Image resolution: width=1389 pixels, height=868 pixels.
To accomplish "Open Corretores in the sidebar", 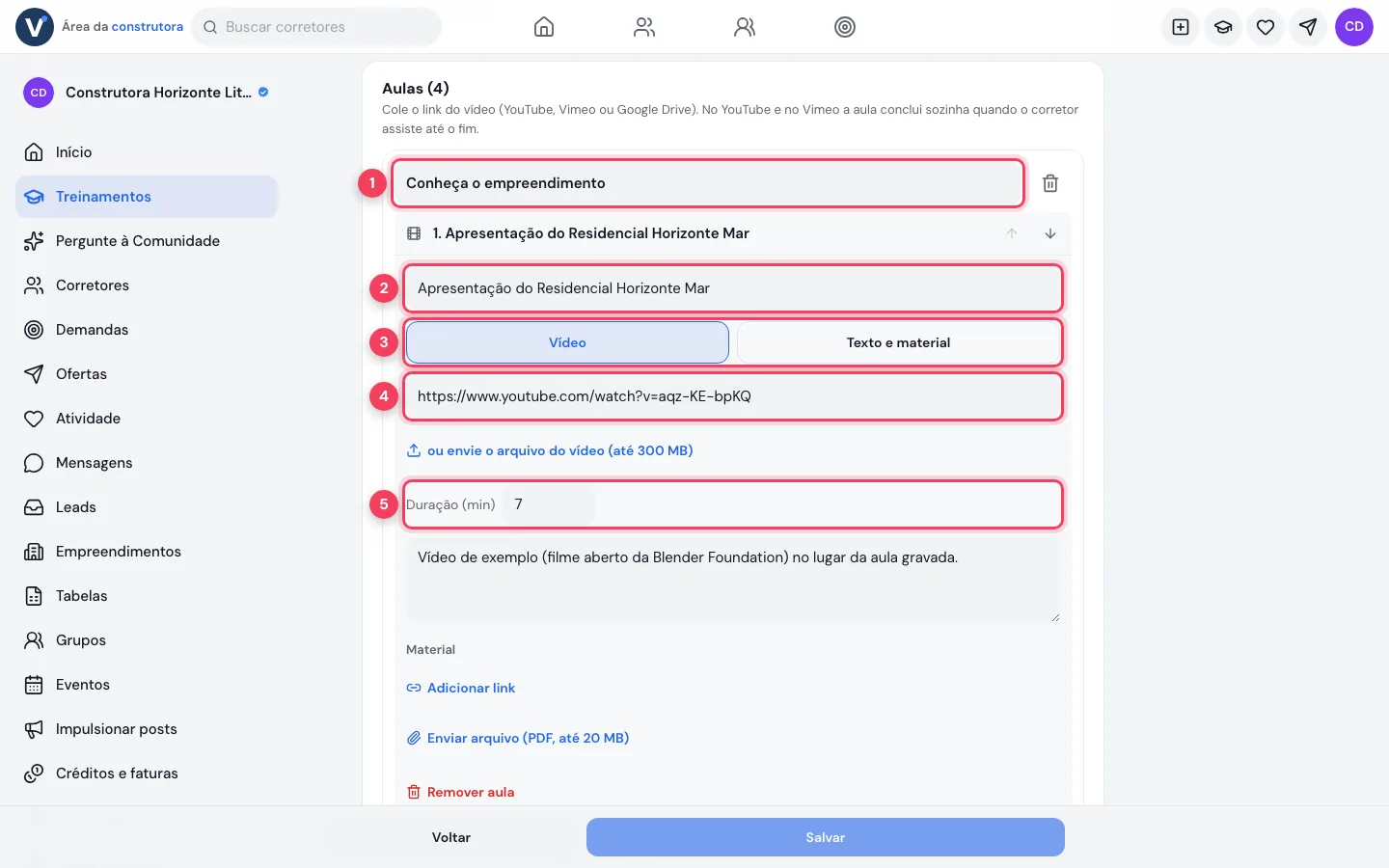I will 147,285.
